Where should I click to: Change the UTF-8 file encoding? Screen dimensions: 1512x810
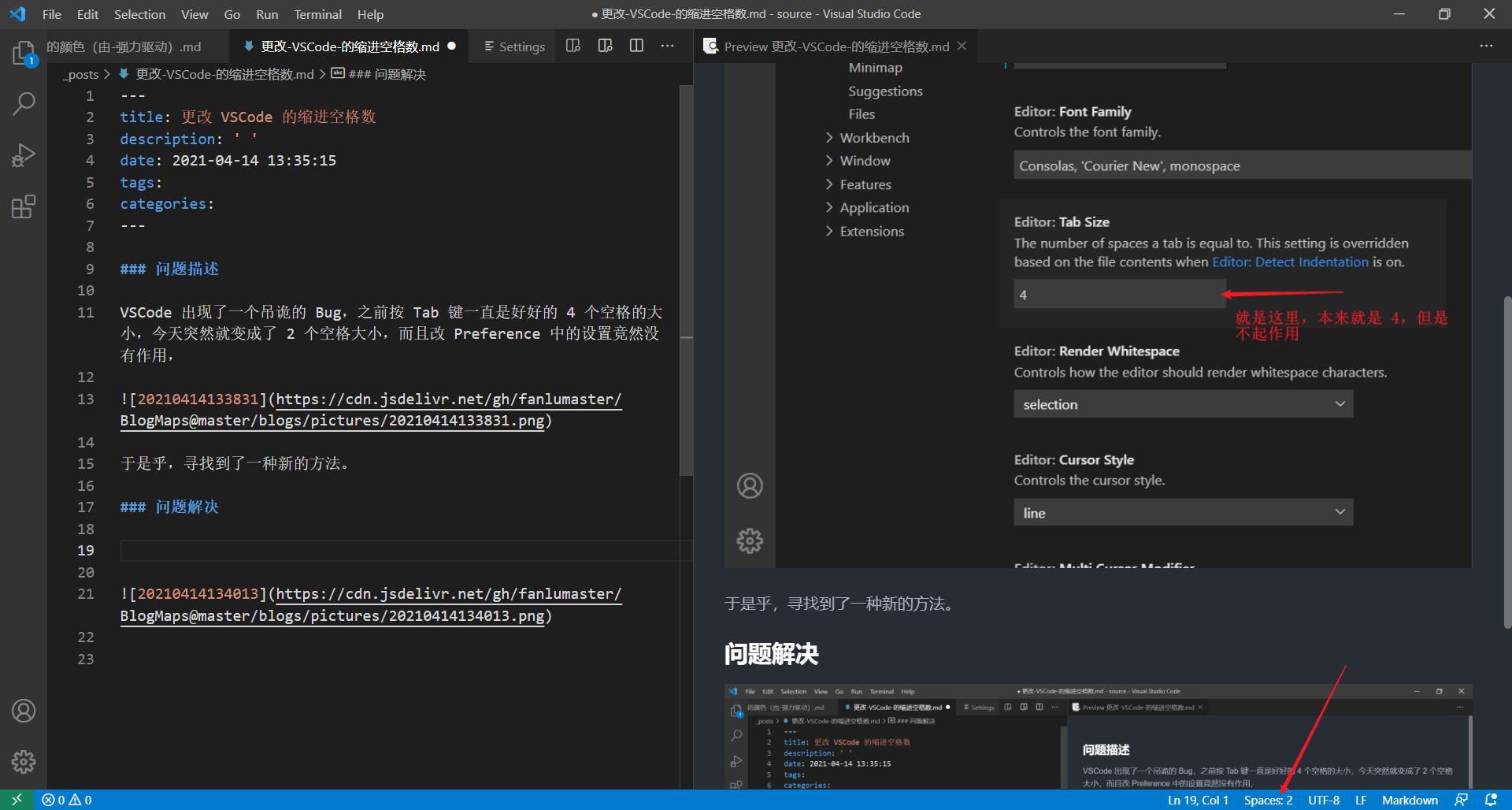(1324, 800)
